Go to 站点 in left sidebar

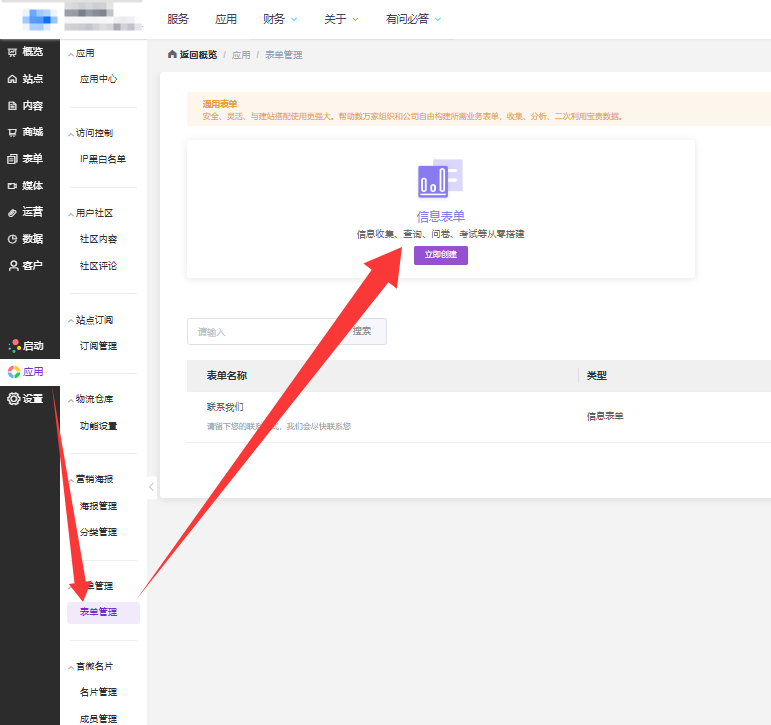pos(13,79)
